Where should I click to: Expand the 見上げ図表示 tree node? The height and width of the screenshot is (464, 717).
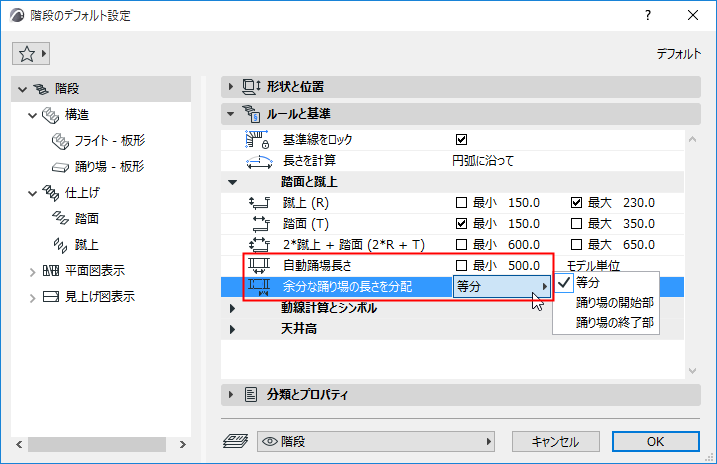(x=32, y=299)
